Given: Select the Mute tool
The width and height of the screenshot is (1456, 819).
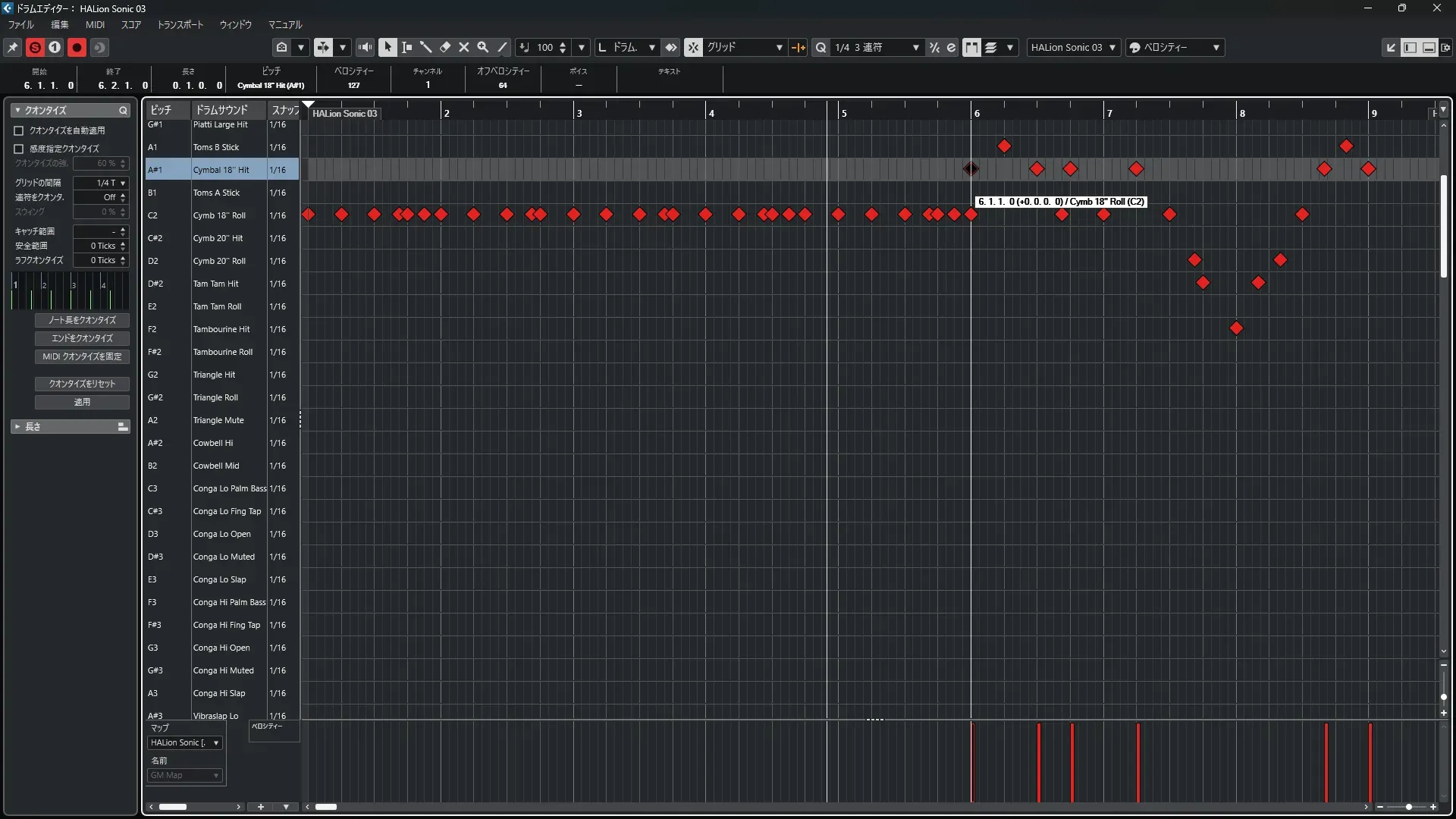Looking at the screenshot, I should click(464, 47).
